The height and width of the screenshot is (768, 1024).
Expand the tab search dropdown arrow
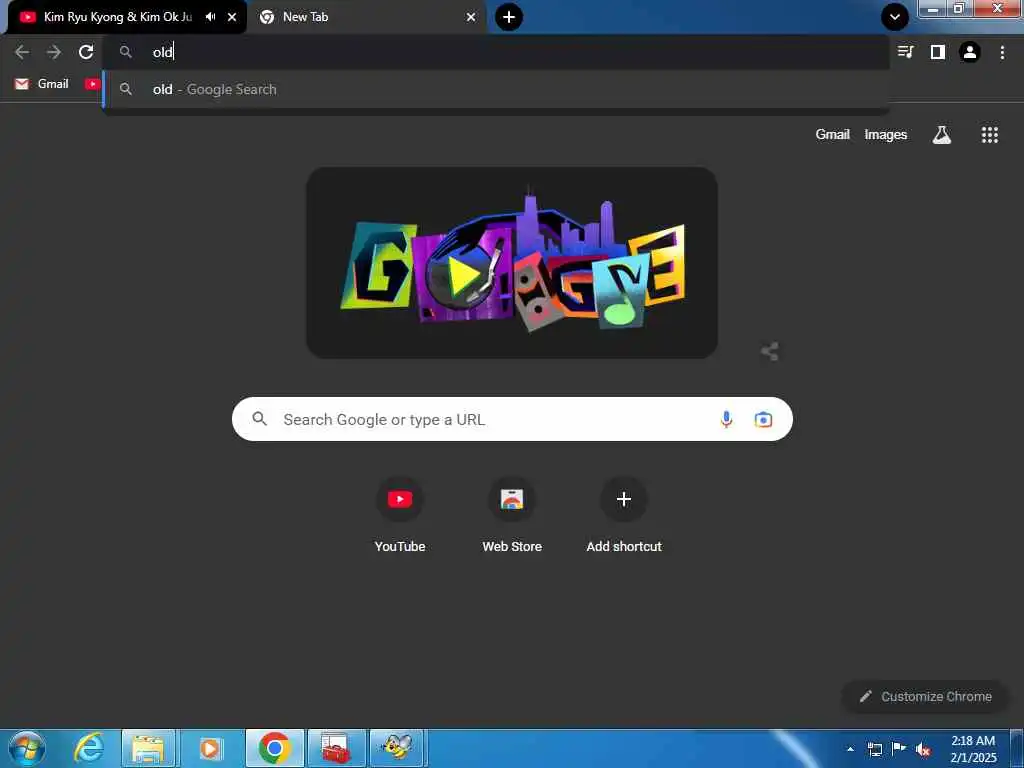[895, 17]
